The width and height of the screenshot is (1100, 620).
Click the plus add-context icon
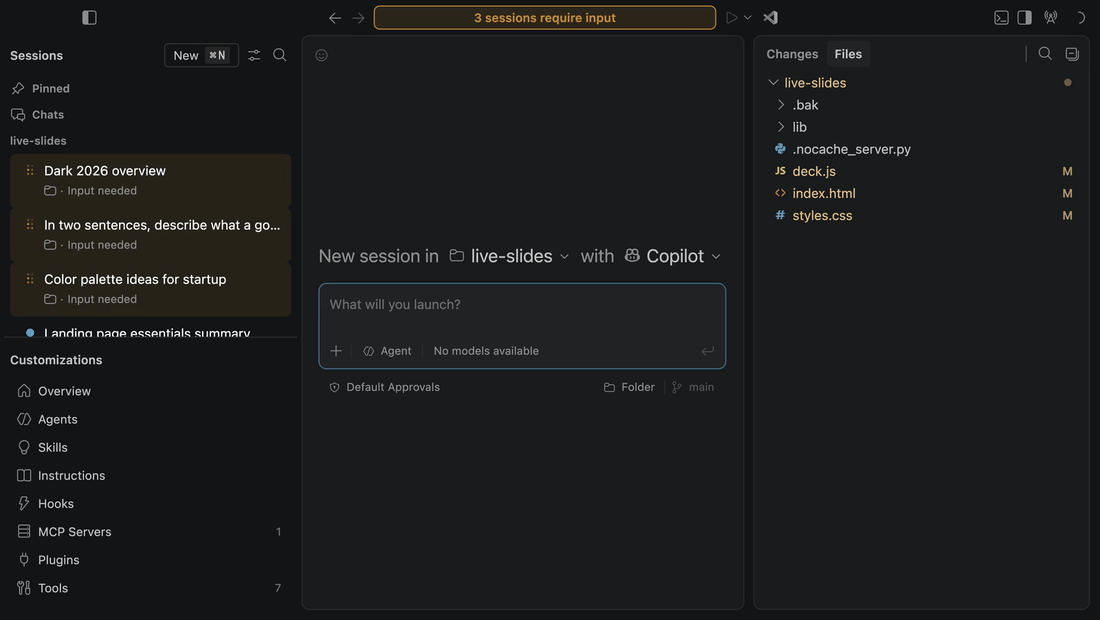pyautogui.click(x=336, y=351)
